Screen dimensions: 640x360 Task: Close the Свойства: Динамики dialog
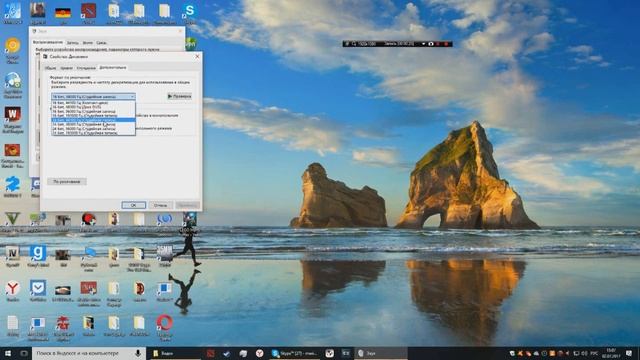click(x=197, y=57)
